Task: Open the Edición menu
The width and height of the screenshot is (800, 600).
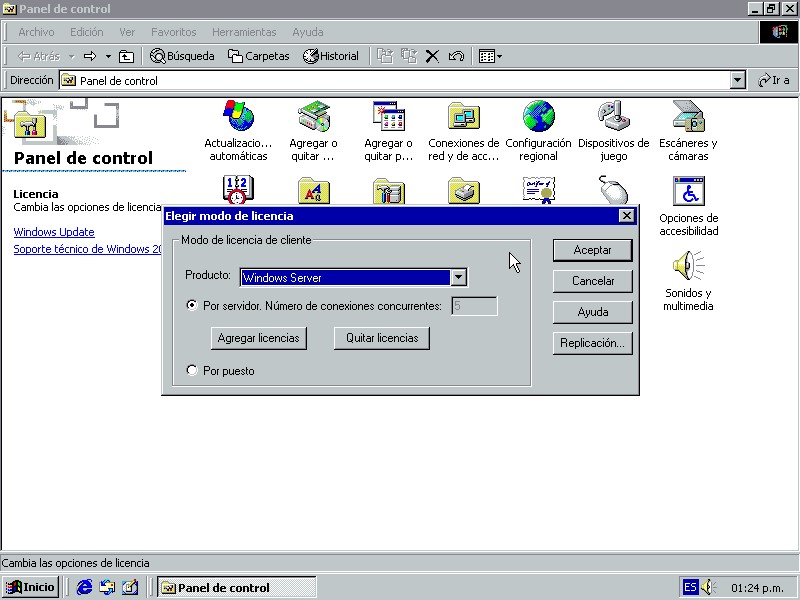Action: coord(87,32)
